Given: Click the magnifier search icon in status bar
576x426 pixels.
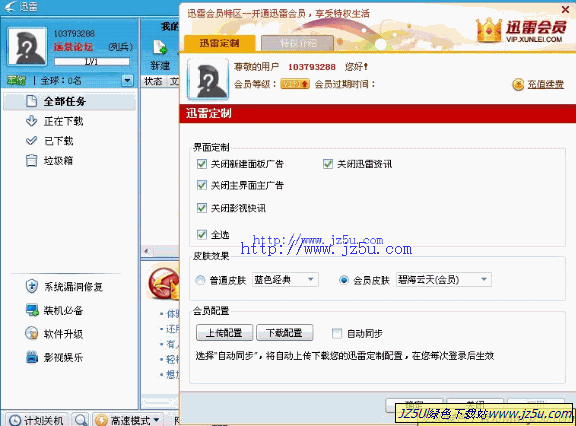Looking at the screenshot, I should [x=81, y=419].
